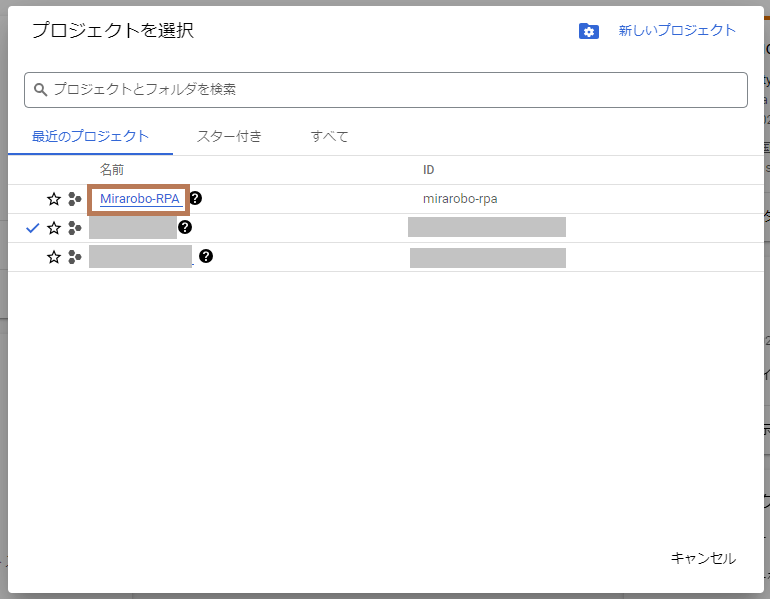Select the Mirarobo-RPA project link
This screenshot has width=770, height=599.
click(x=139, y=199)
